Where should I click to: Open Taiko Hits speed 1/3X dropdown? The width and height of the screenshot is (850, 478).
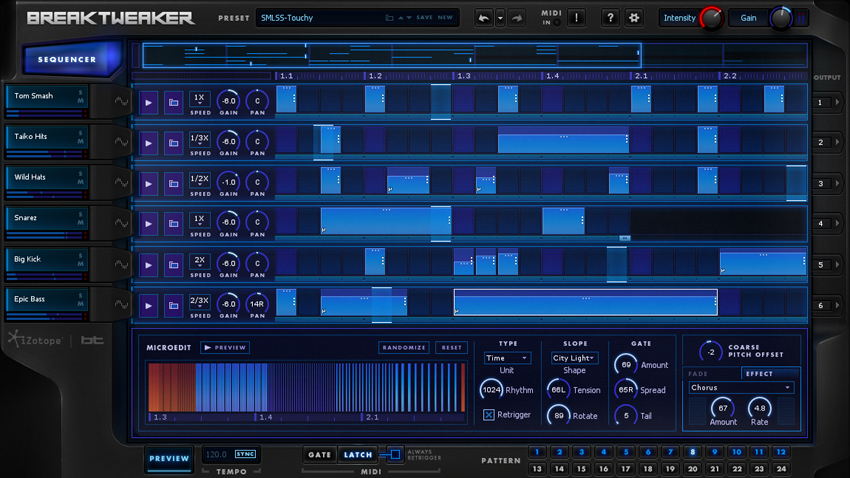pos(199,140)
